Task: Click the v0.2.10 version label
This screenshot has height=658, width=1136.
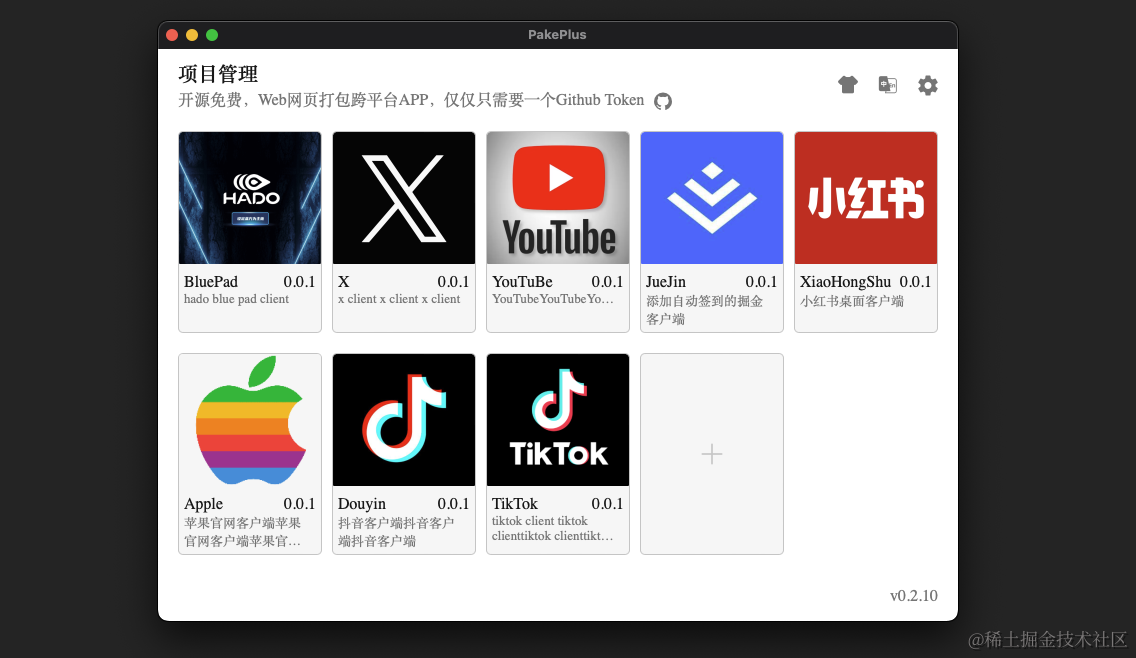Action: pyautogui.click(x=914, y=596)
